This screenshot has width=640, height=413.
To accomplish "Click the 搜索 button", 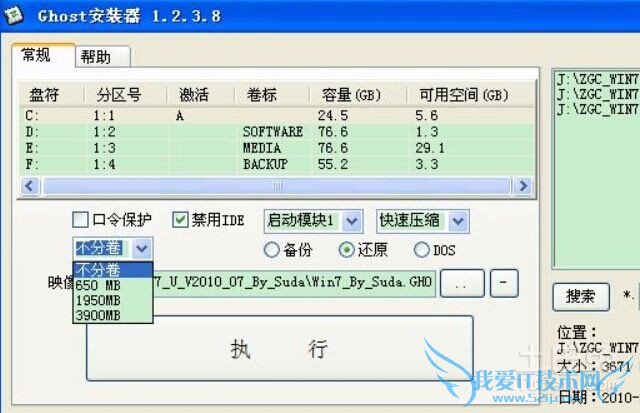I will [x=581, y=297].
